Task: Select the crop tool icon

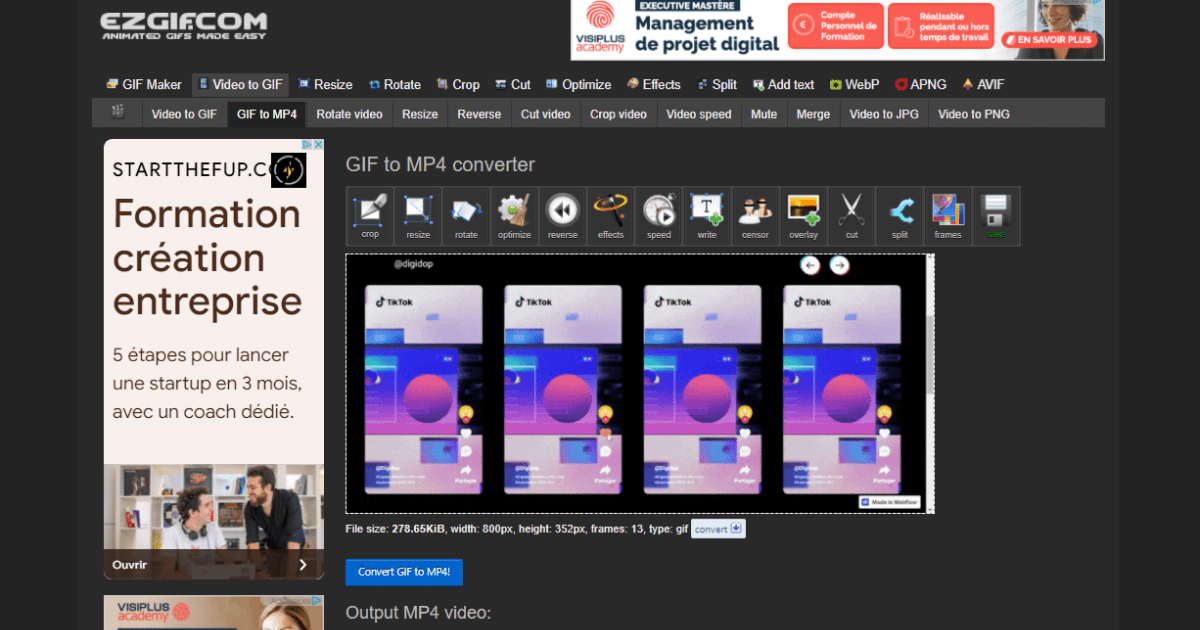Action: tap(370, 216)
